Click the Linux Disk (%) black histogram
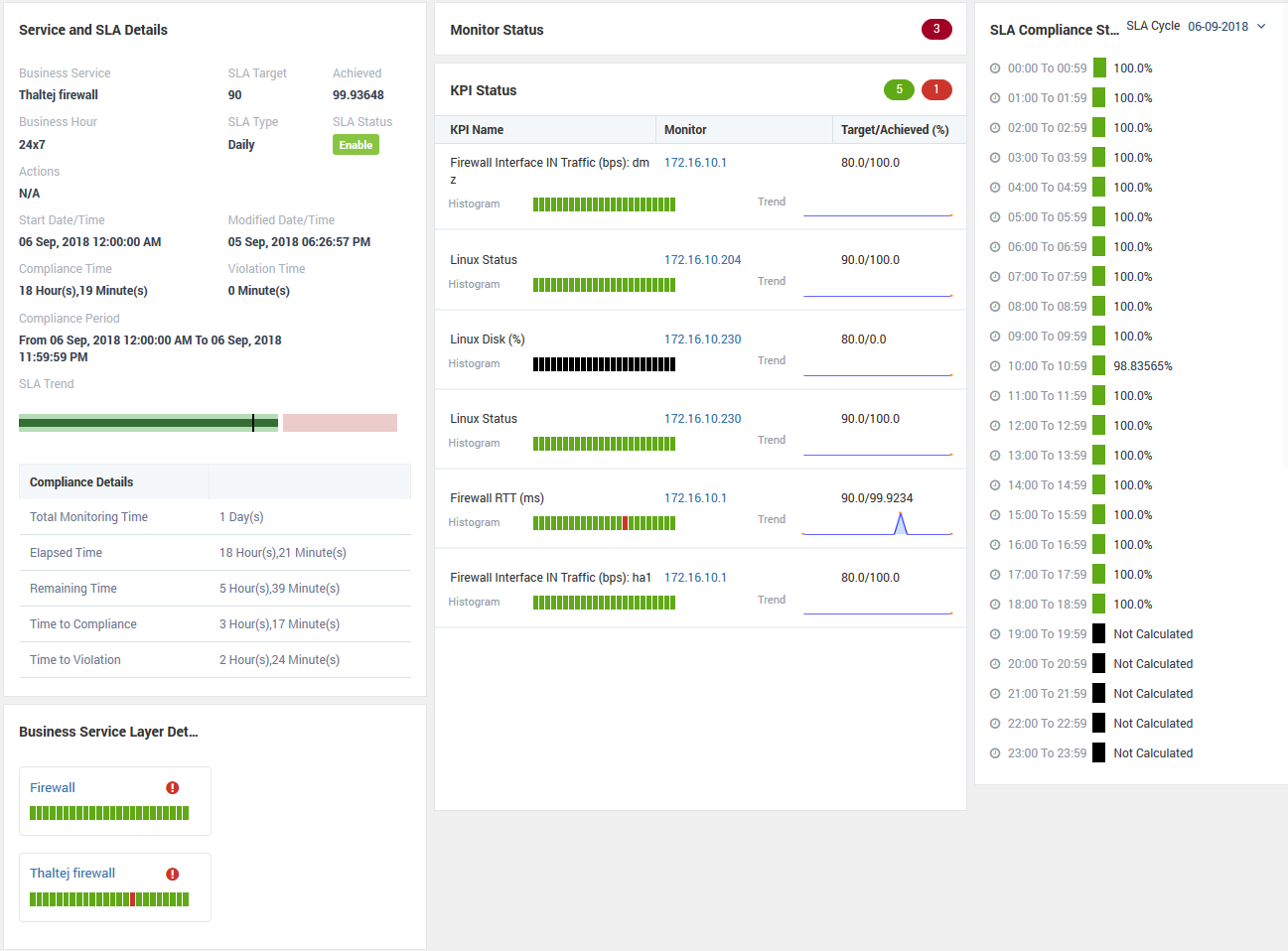 (604, 364)
